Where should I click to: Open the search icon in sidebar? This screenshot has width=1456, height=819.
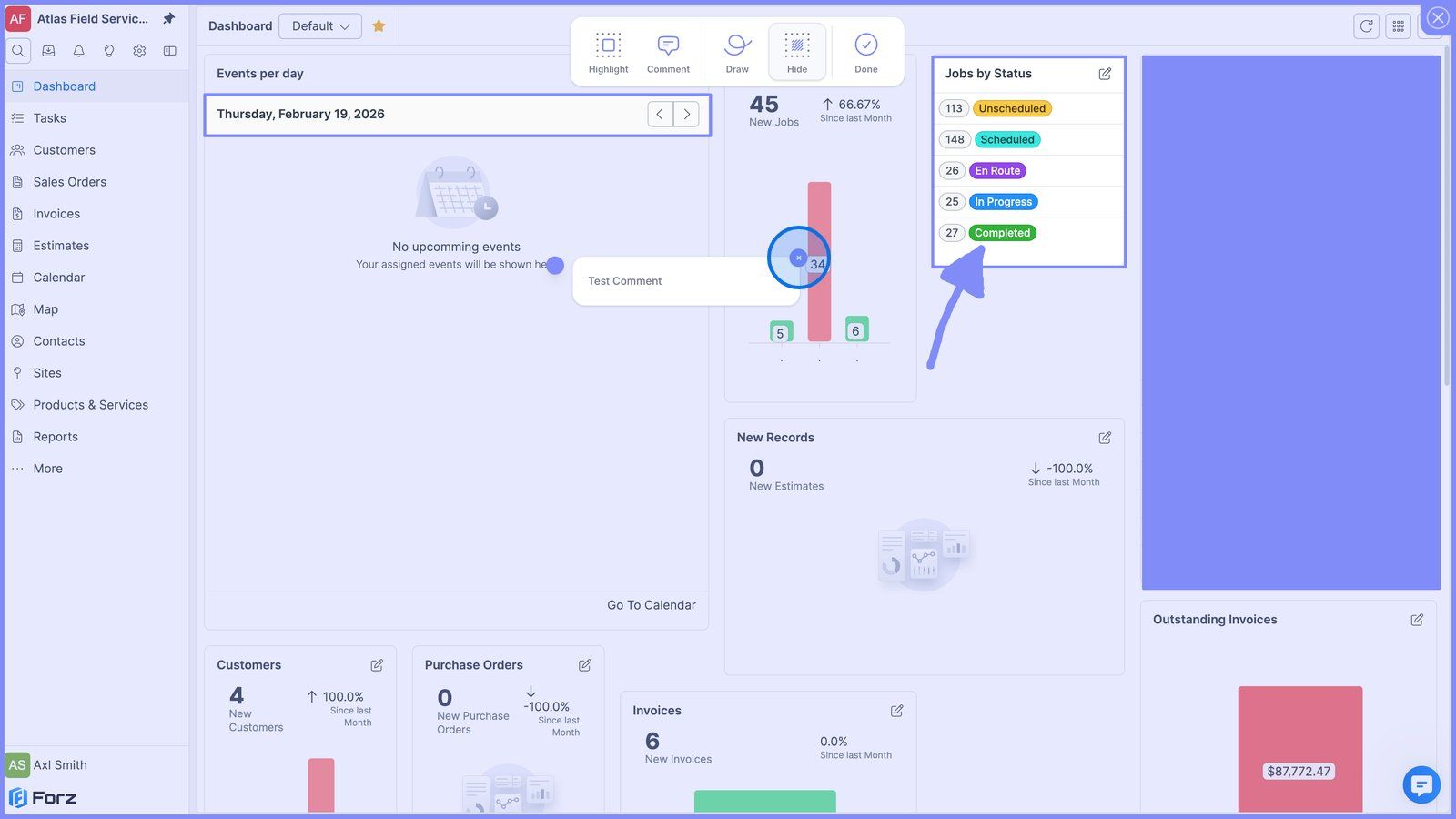click(18, 51)
